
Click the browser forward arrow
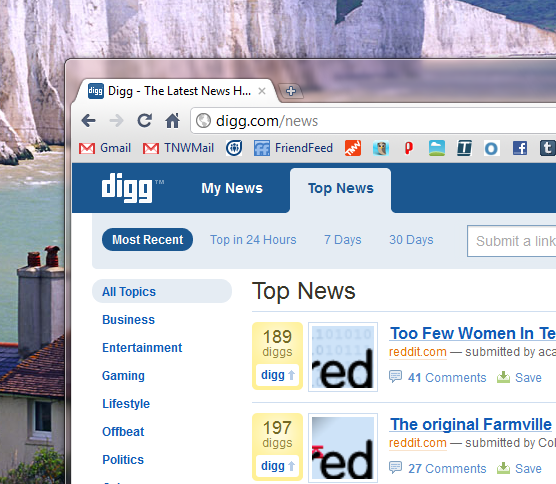pos(116,121)
